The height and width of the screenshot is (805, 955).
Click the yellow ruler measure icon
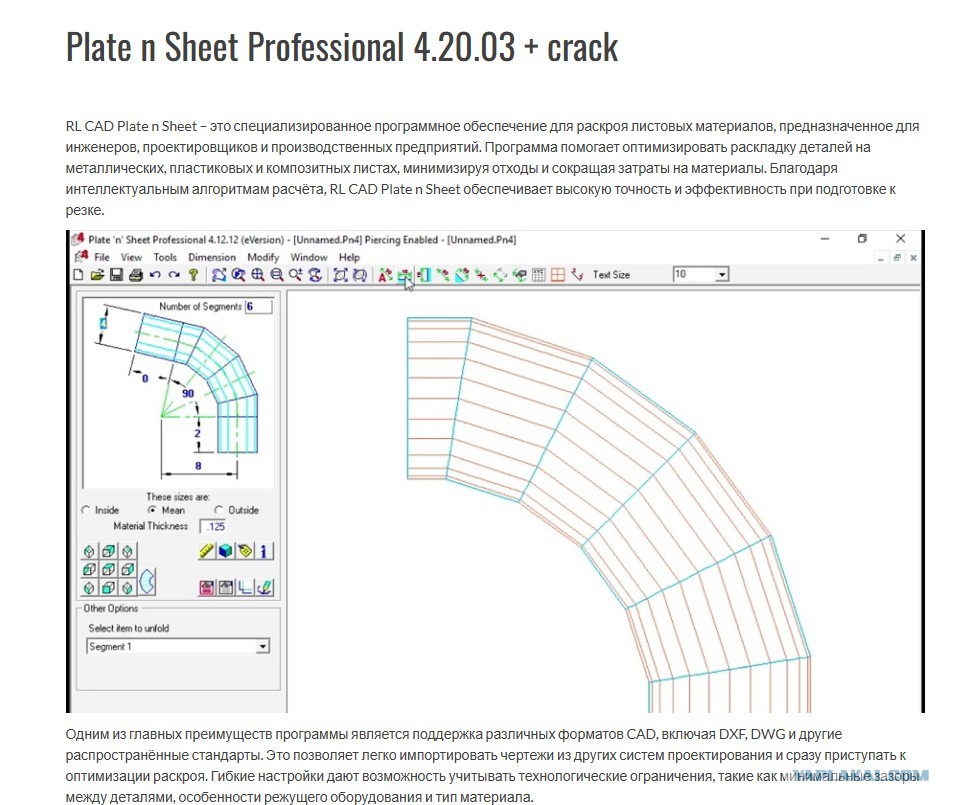coord(206,551)
